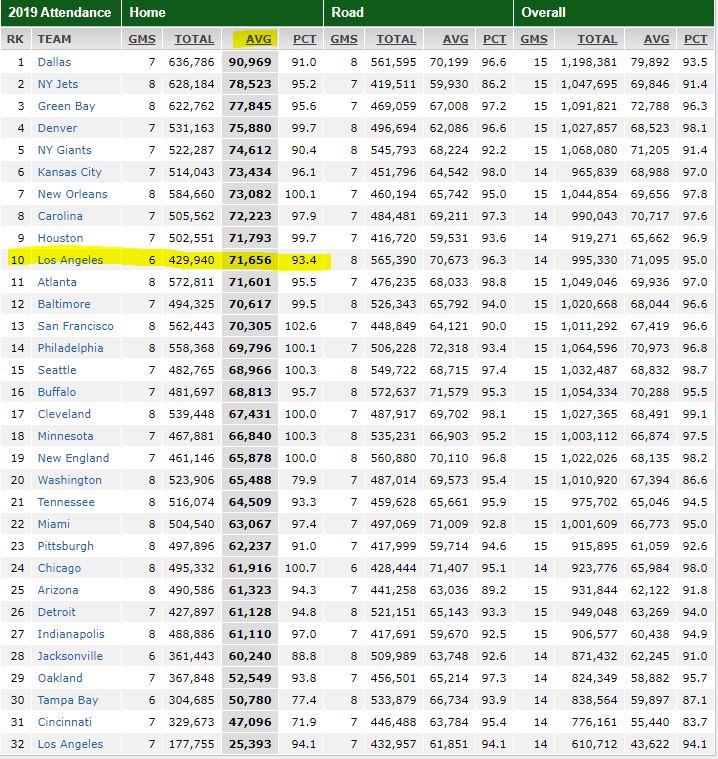Open the Pittsburgh team link
Screen dimensions: 718x759
click(x=66, y=546)
